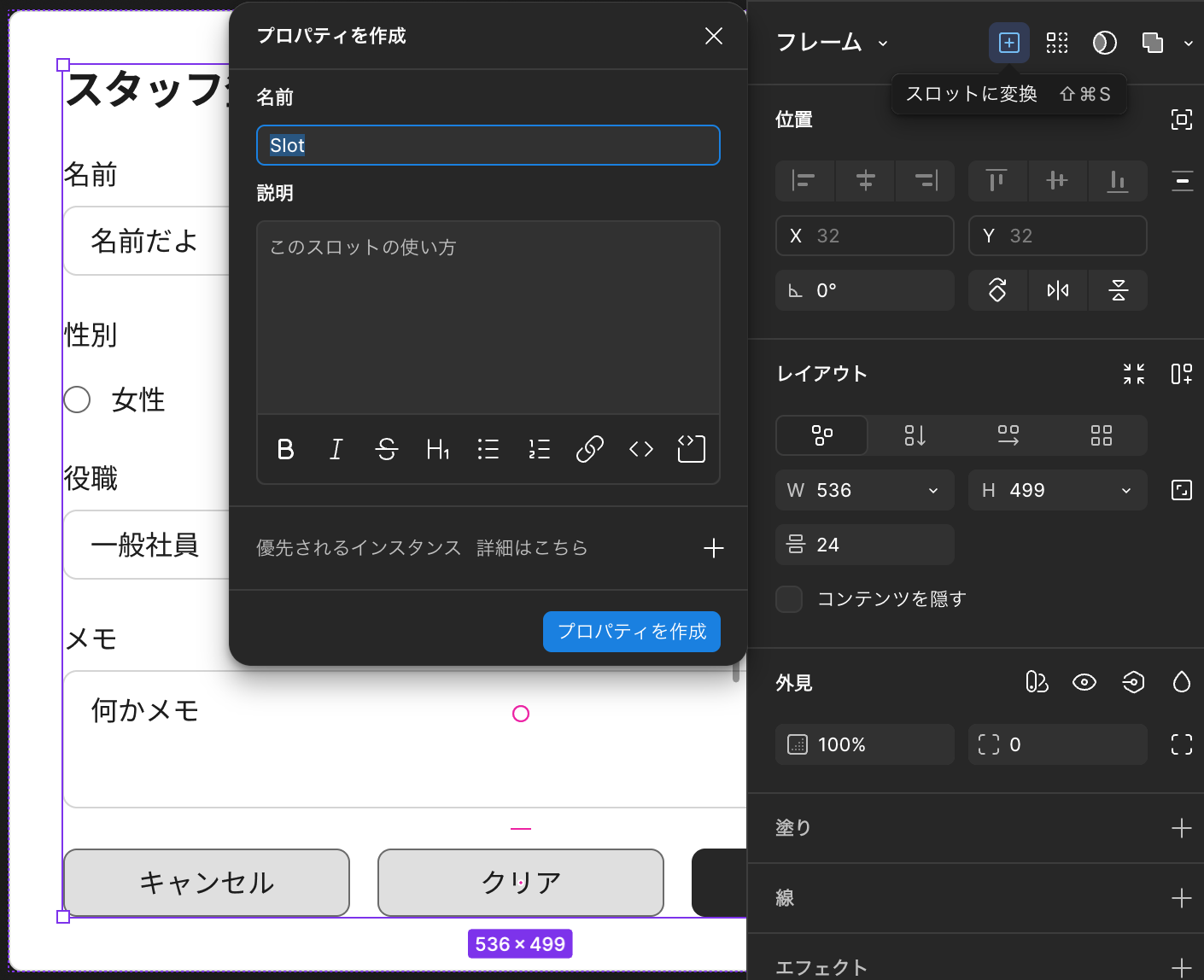The image size is (1204, 980).
Task: Enable the コンテンツを隠す checkbox
Action: (x=789, y=599)
